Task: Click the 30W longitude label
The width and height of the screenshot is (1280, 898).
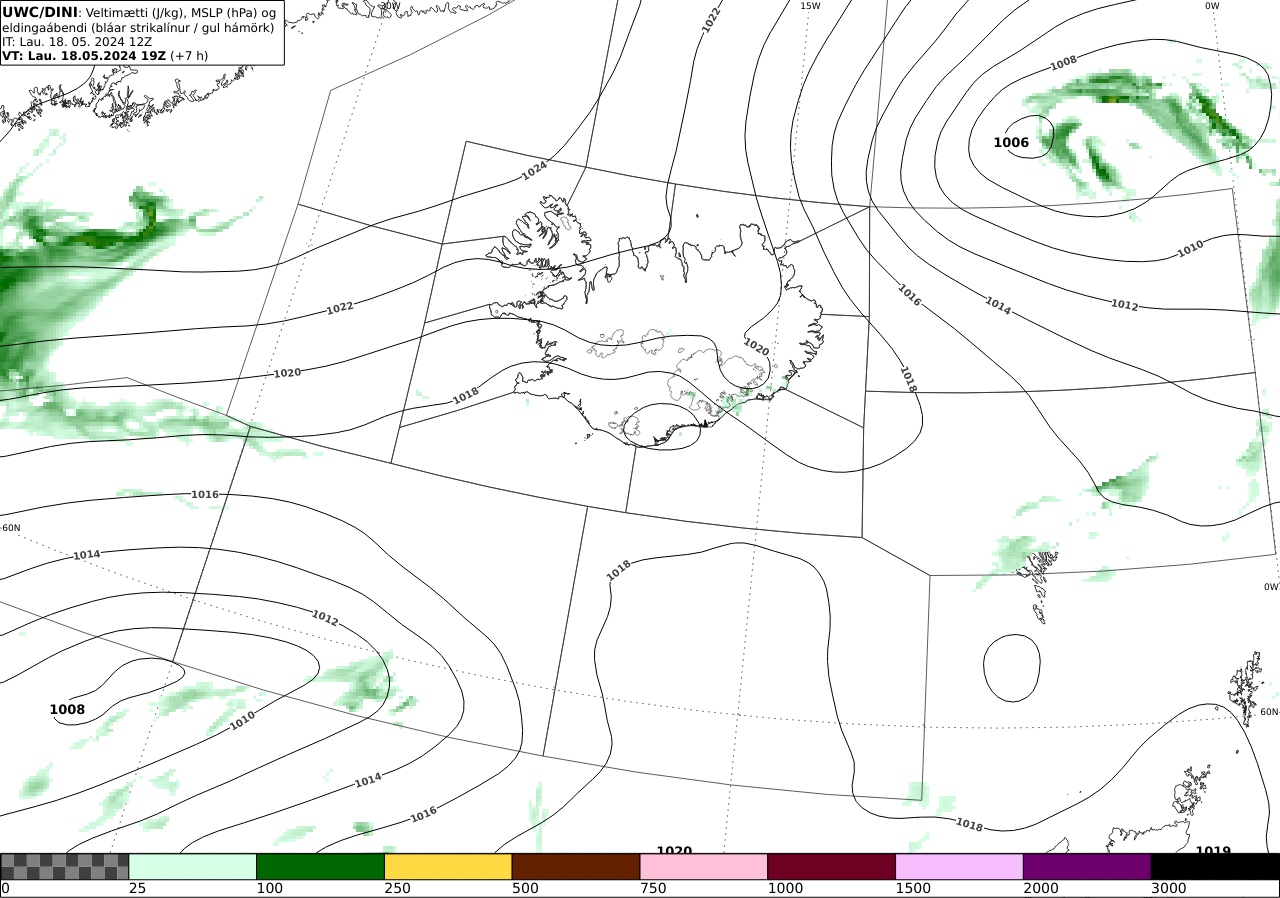Action: pos(390,6)
